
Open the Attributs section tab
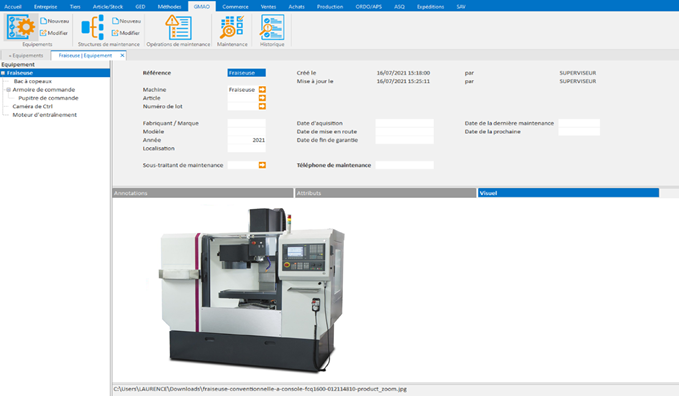click(385, 193)
